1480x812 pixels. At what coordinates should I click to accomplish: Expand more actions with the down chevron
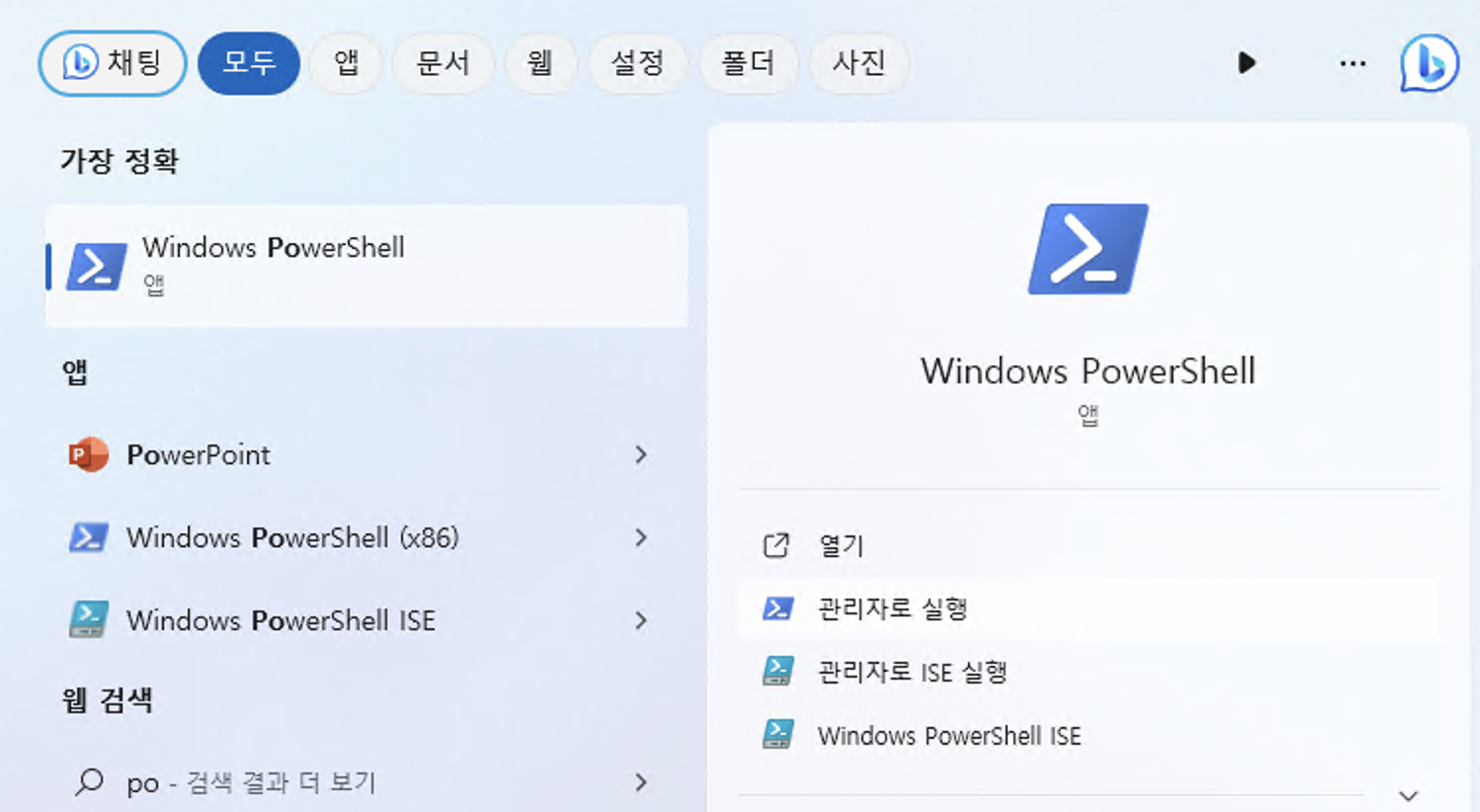point(1409,795)
